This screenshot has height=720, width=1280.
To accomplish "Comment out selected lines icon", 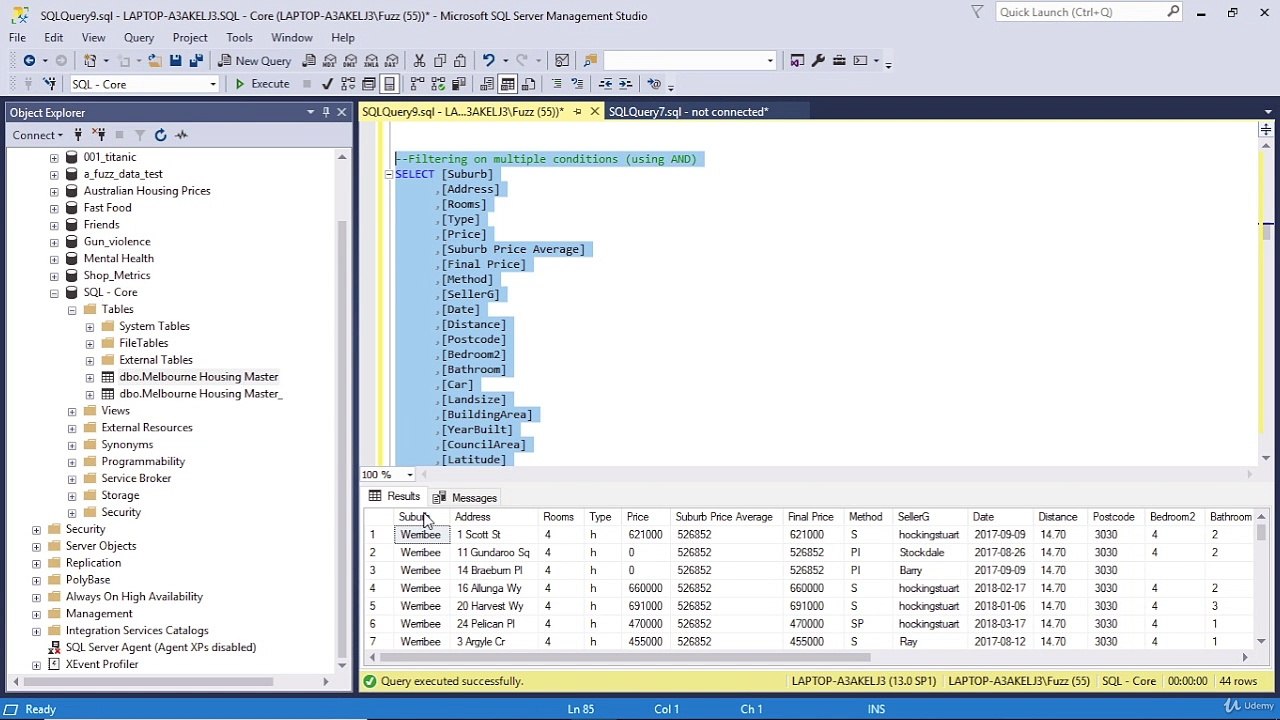I will (557, 84).
